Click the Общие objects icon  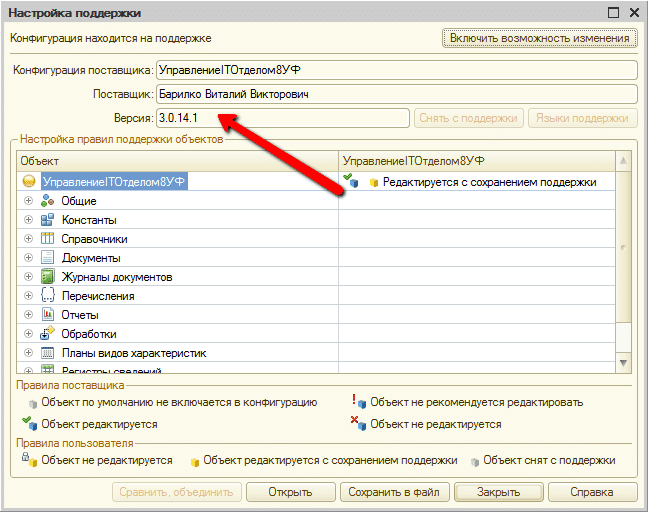pos(47,201)
